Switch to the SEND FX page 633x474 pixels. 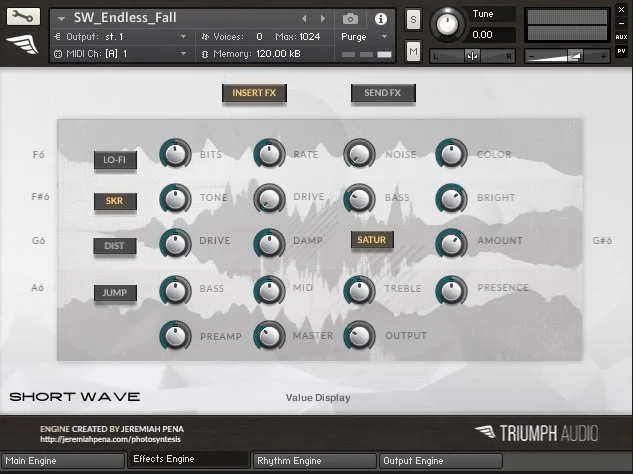click(383, 93)
